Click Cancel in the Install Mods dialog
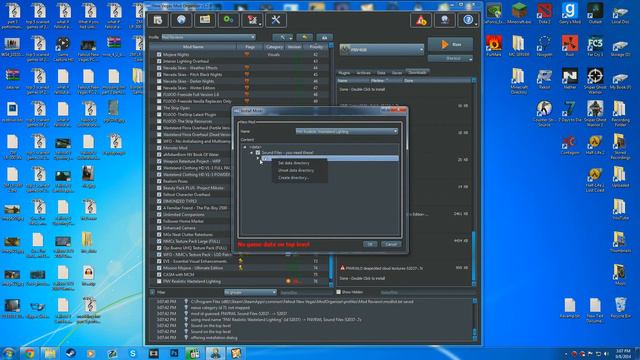640x360 pixels. [x=391, y=244]
